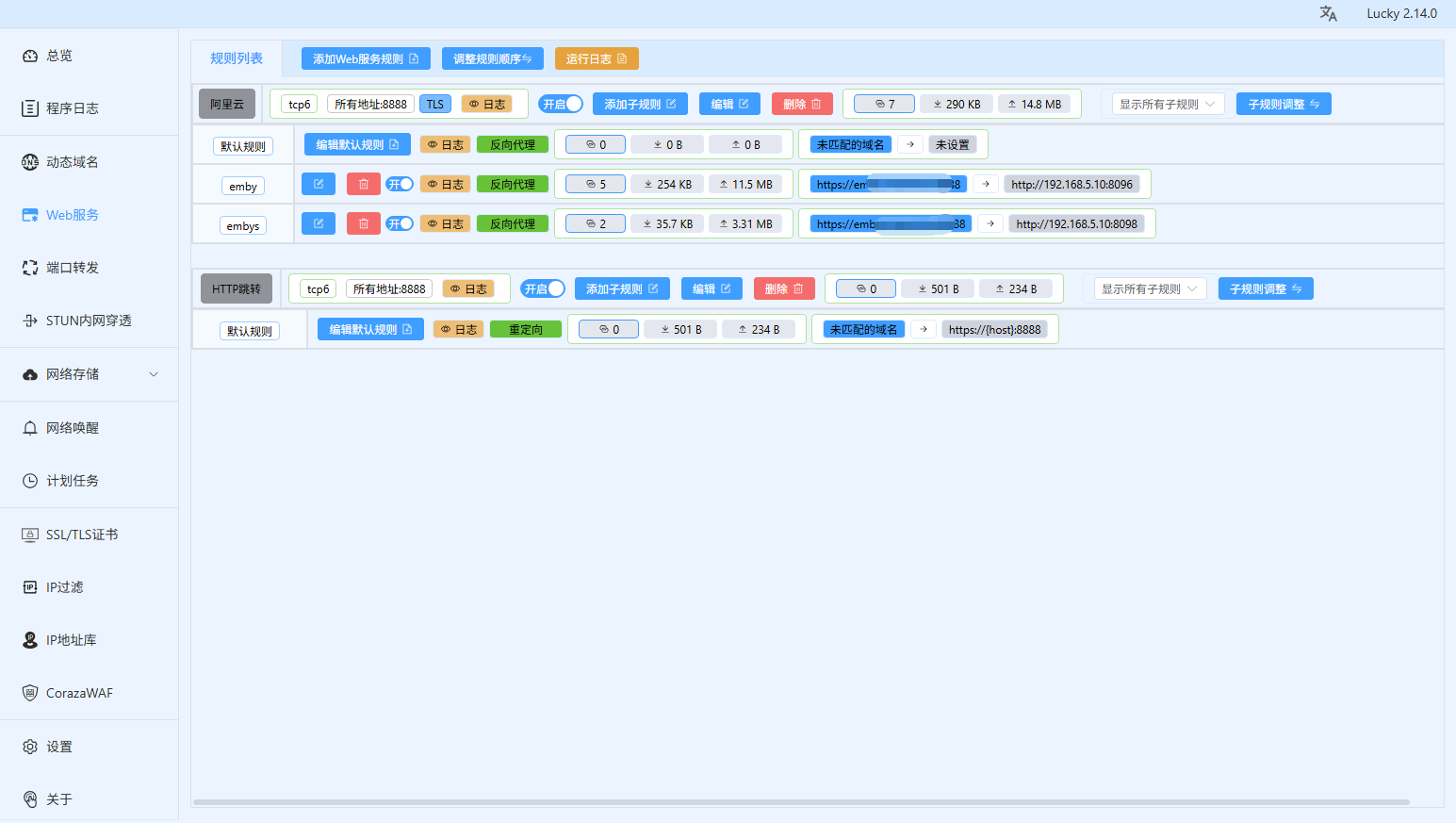Delete the HTTP跳转 rule
The width and height of the screenshot is (1456, 823).
(x=784, y=288)
